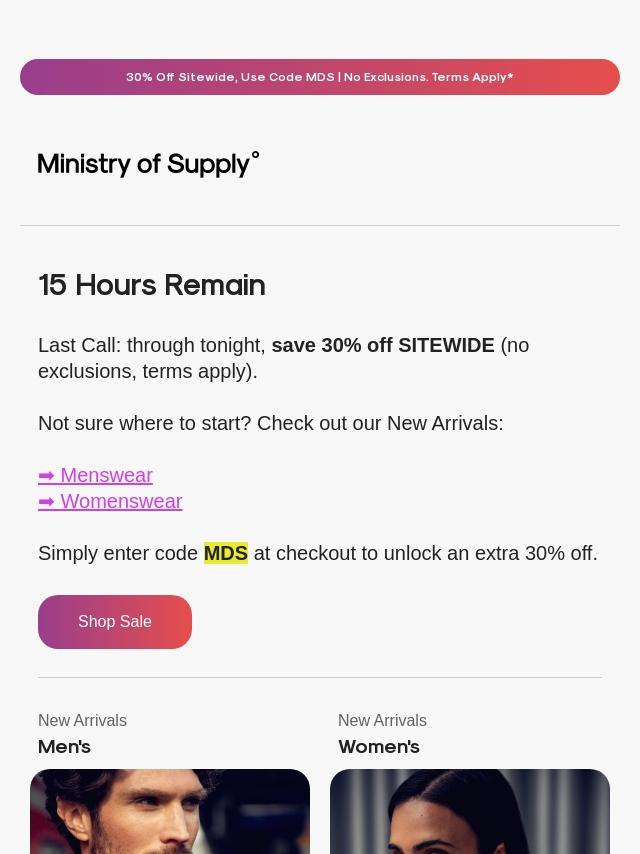Screen dimensions: 640x854
Task: Click the 'Last Call: through tonight' text
Action: pos(152,345)
